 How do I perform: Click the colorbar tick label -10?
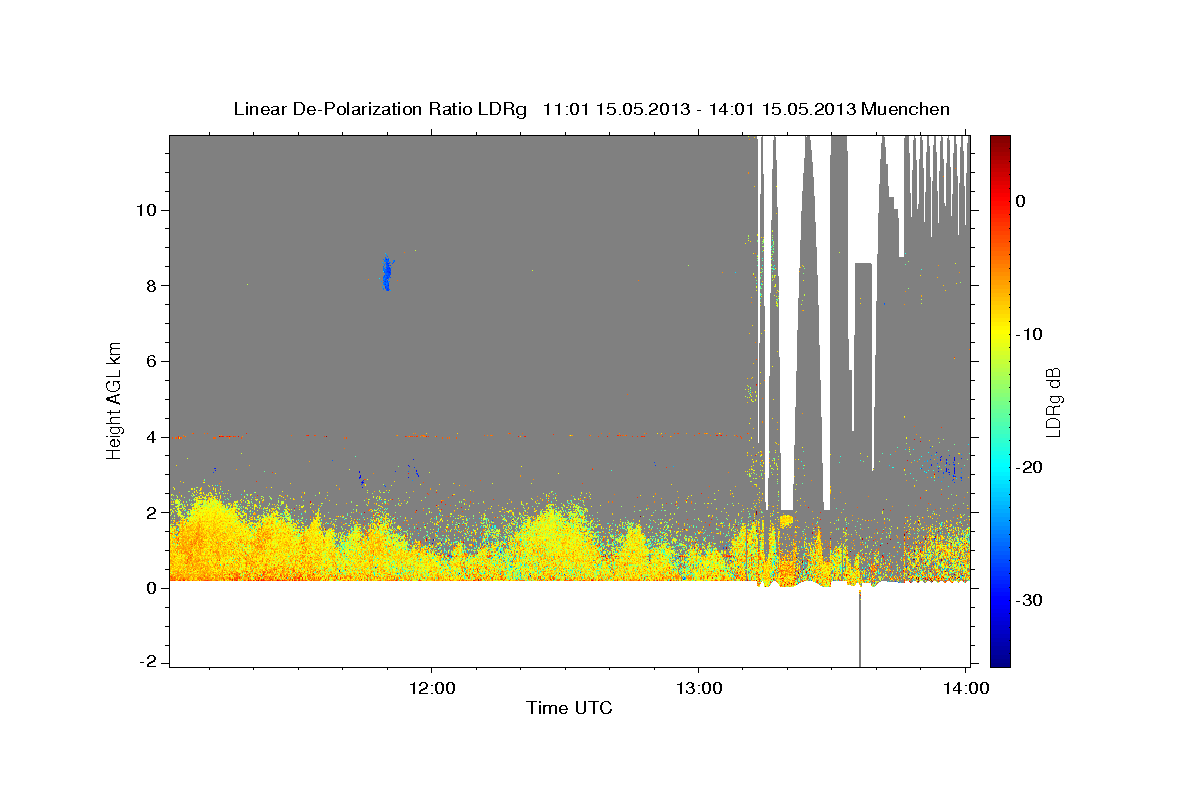[1029, 334]
